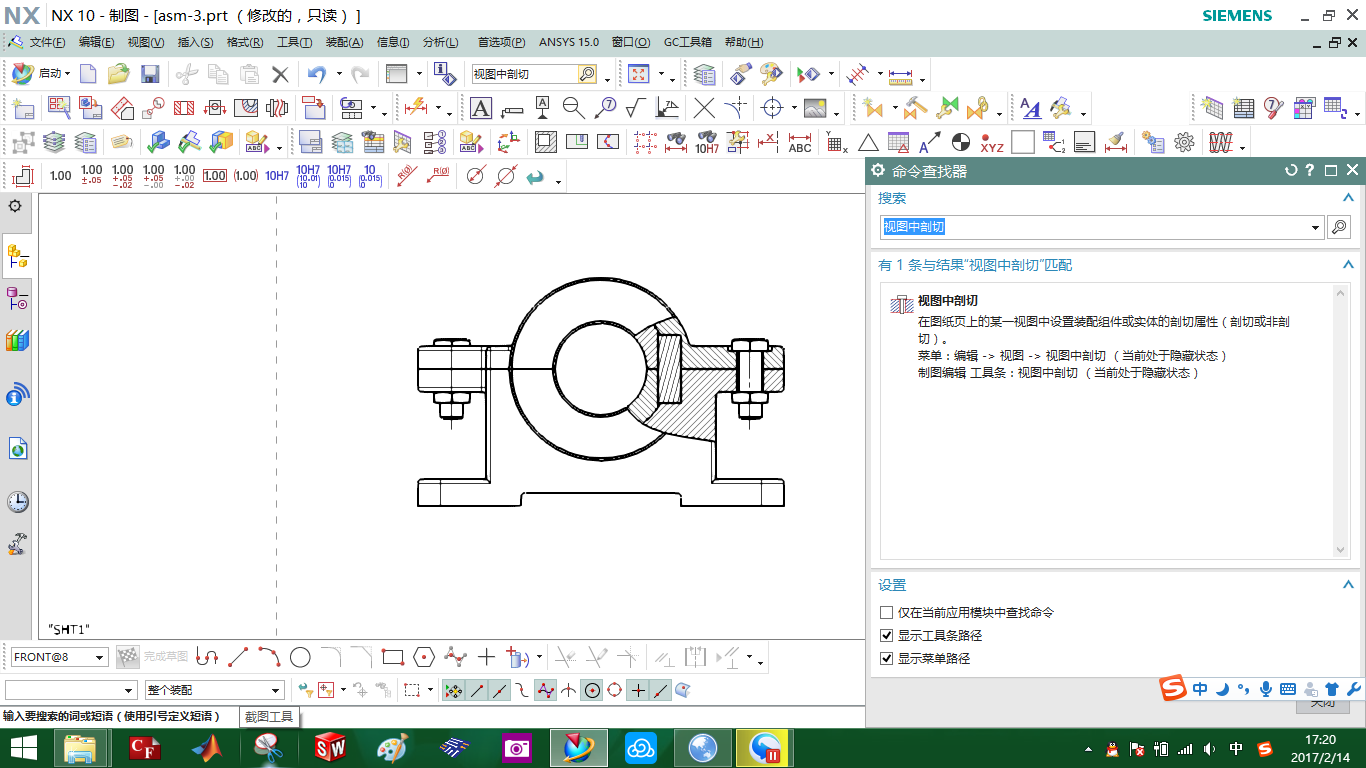Click the Fit view icon
This screenshot has height=768, width=1366.
point(638,74)
